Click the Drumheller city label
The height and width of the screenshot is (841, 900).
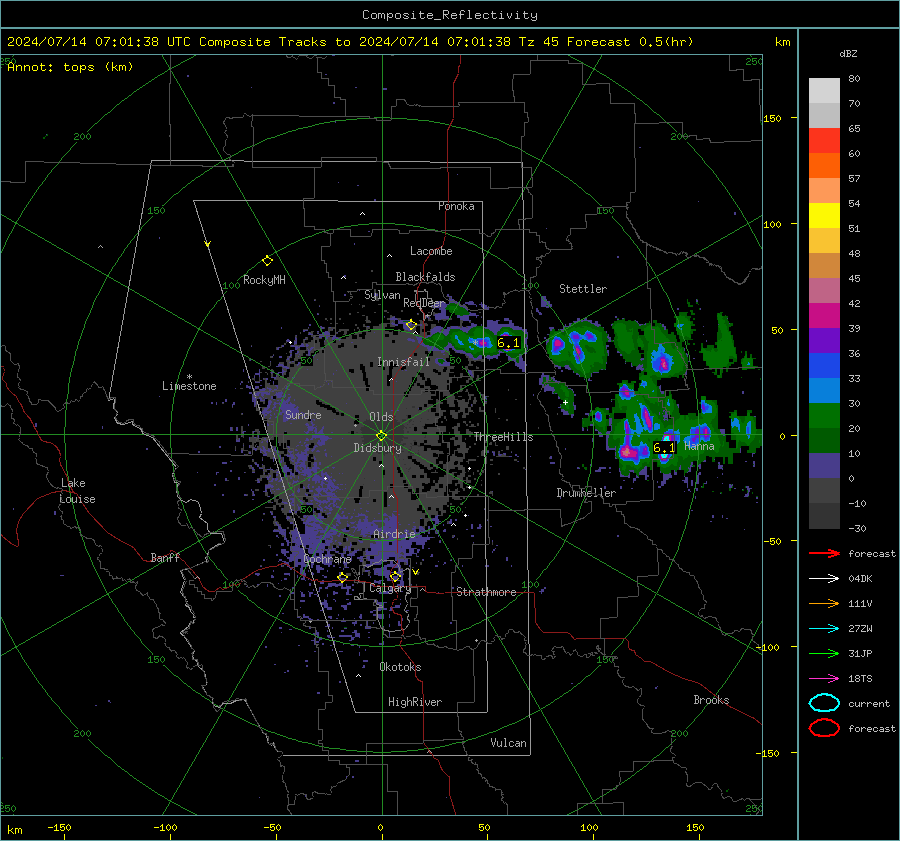click(x=586, y=493)
